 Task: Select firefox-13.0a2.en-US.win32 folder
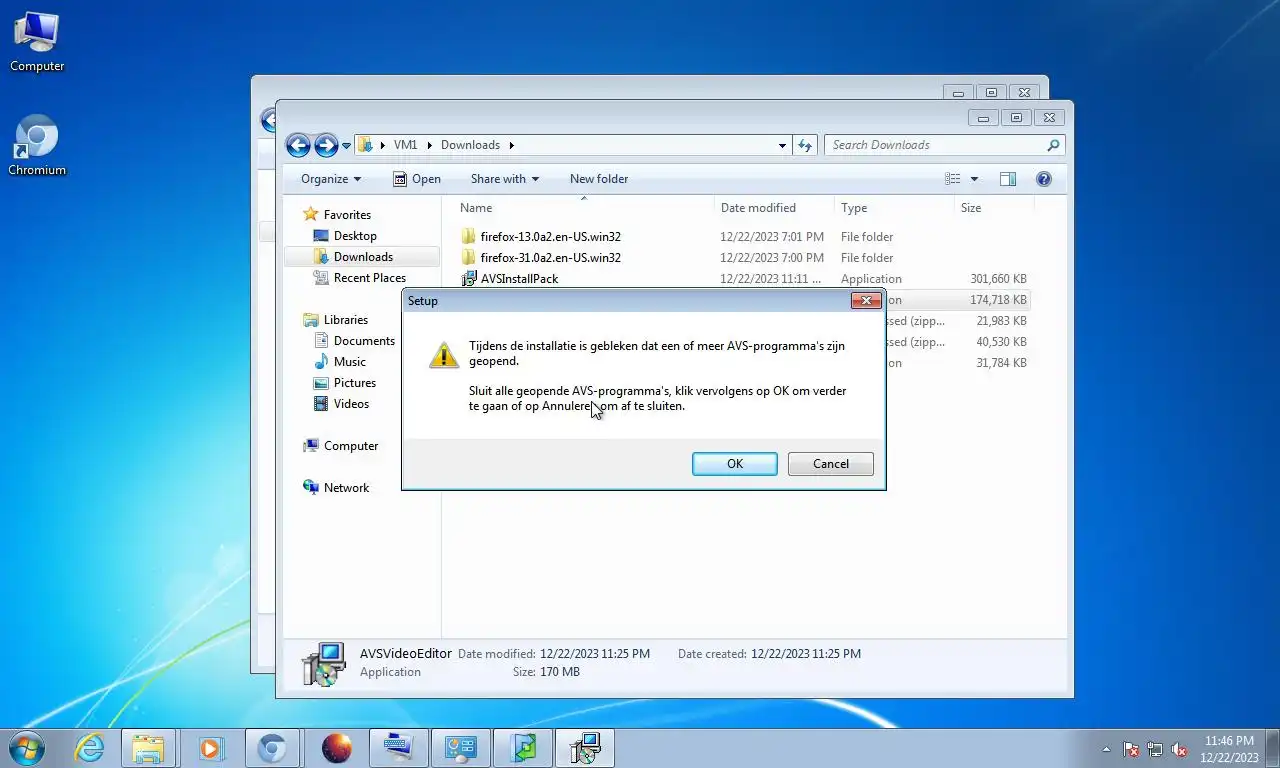(x=550, y=237)
